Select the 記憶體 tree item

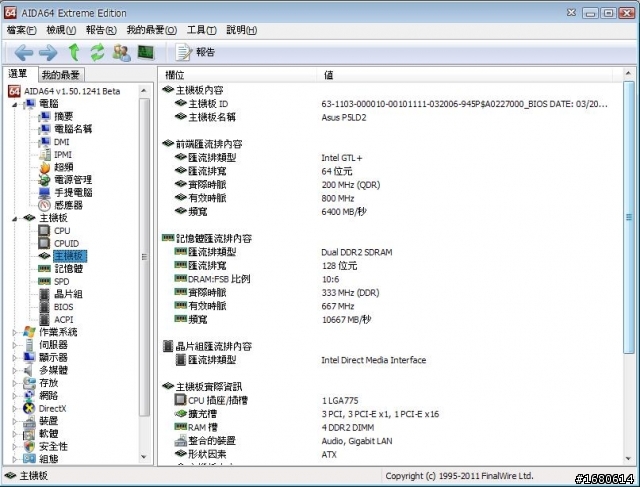click(x=69, y=269)
